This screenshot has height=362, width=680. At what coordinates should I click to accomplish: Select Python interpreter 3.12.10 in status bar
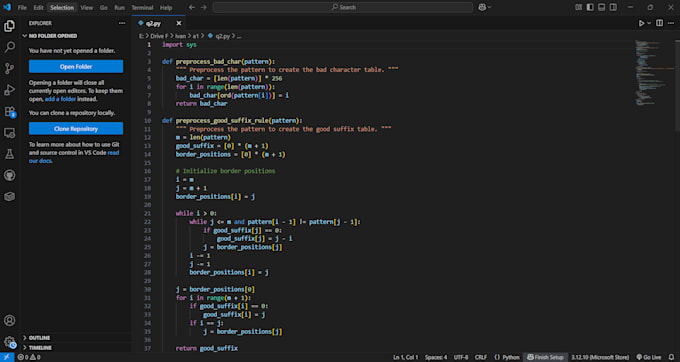(x=600, y=357)
